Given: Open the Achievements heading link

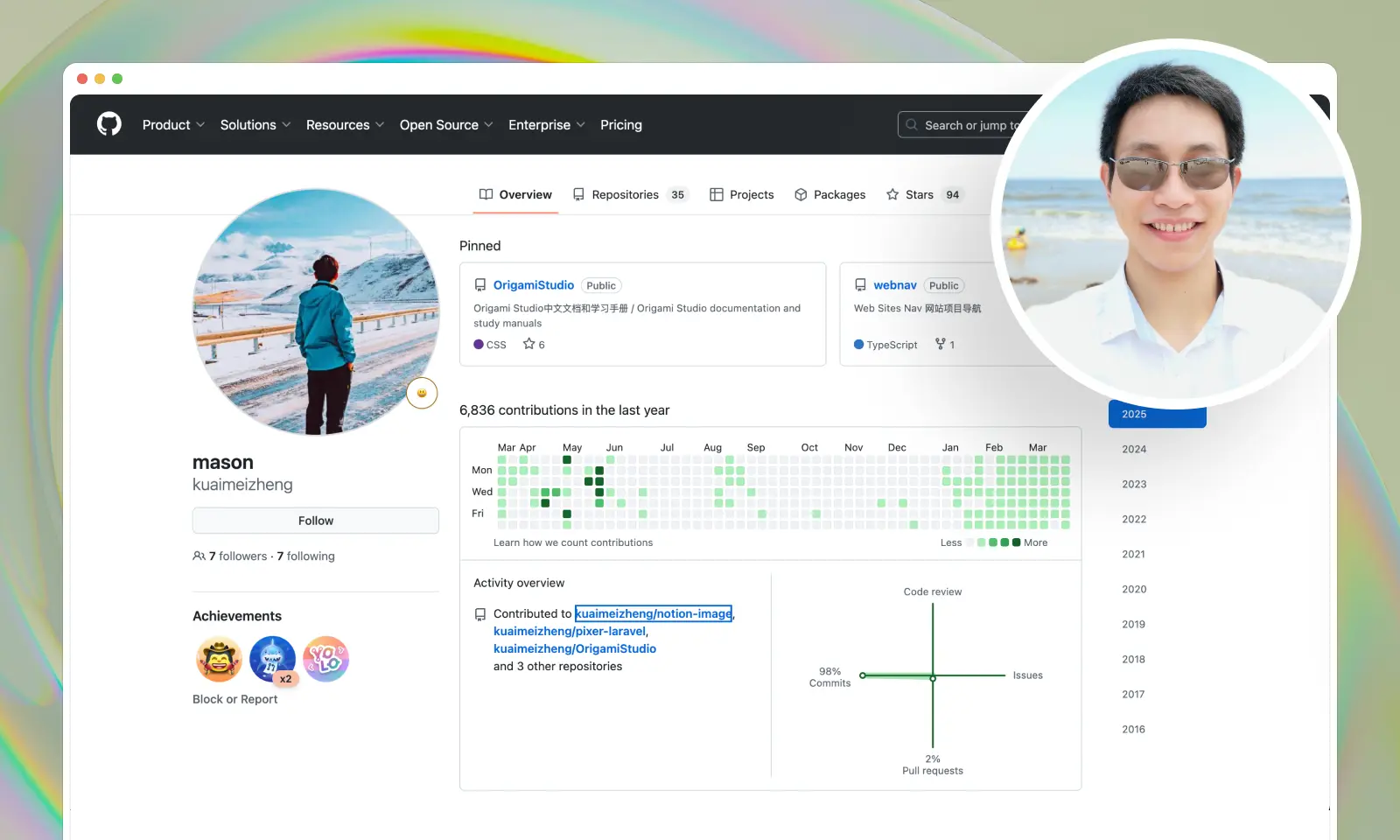Looking at the screenshot, I should click(x=237, y=616).
